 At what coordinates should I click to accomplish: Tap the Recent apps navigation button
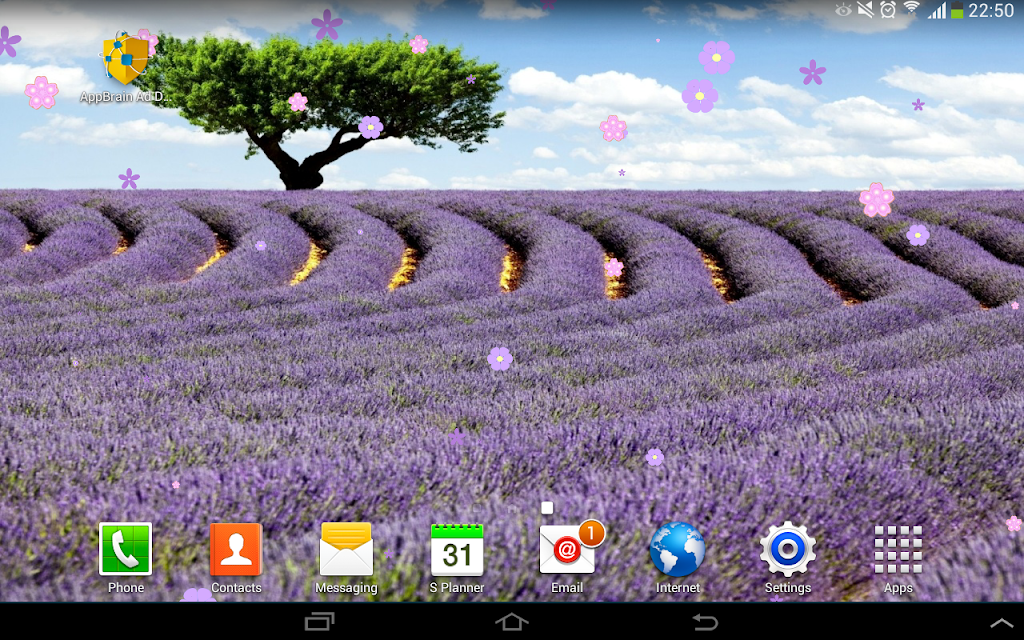(x=319, y=621)
